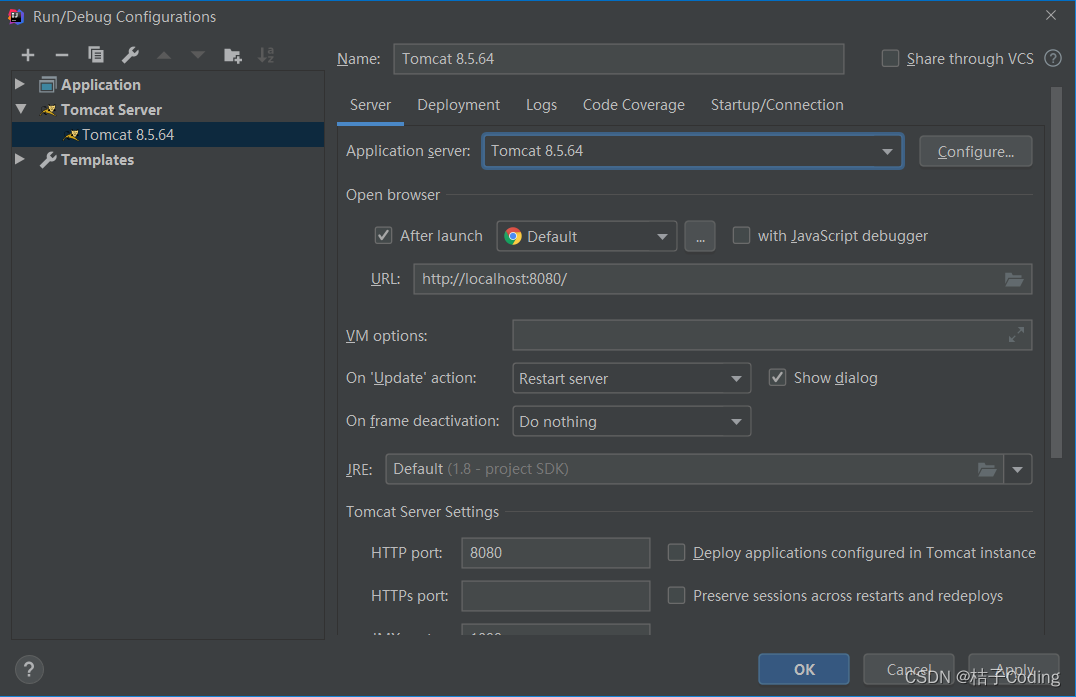The width and height of the screenshot is (1076, 697).
Task: Select Application item in tree
Action: point(100,84)
